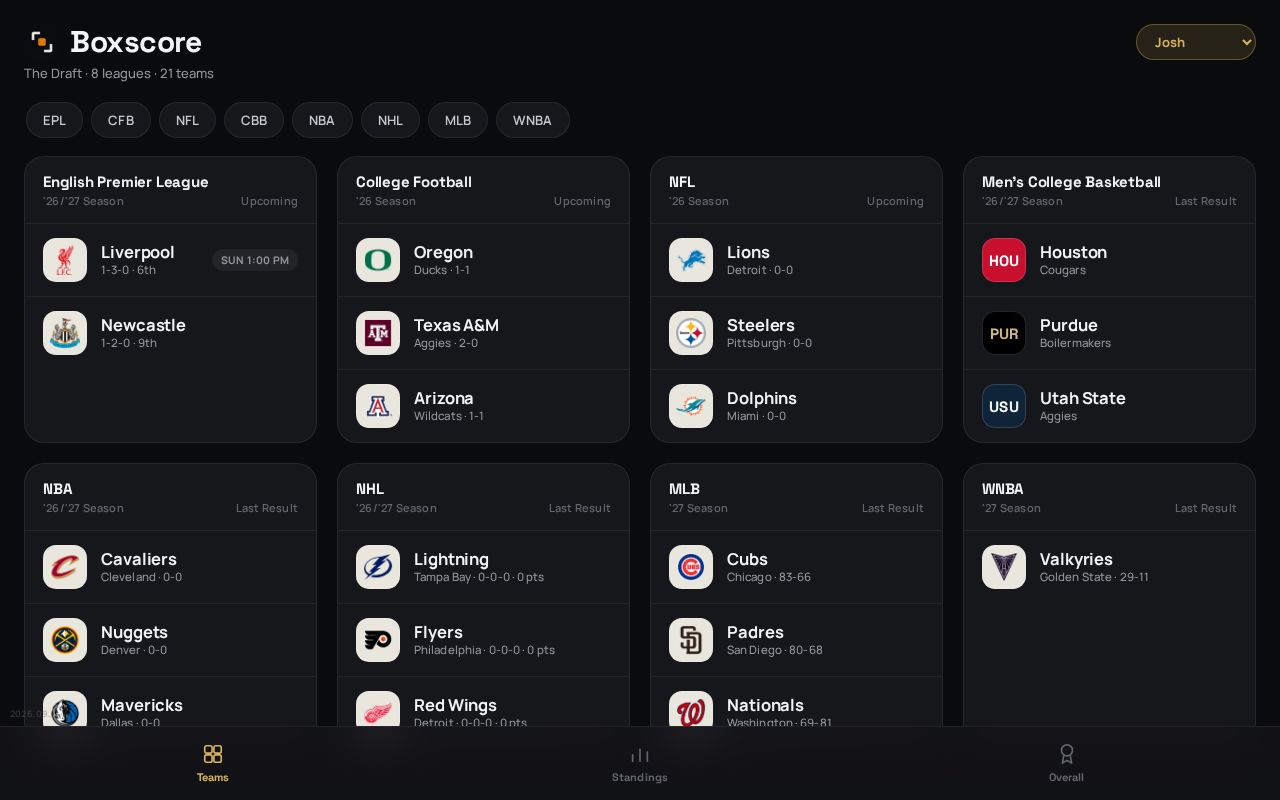
Task: Click the Denver Nuggets logo
Action: (x=65, y=640)
